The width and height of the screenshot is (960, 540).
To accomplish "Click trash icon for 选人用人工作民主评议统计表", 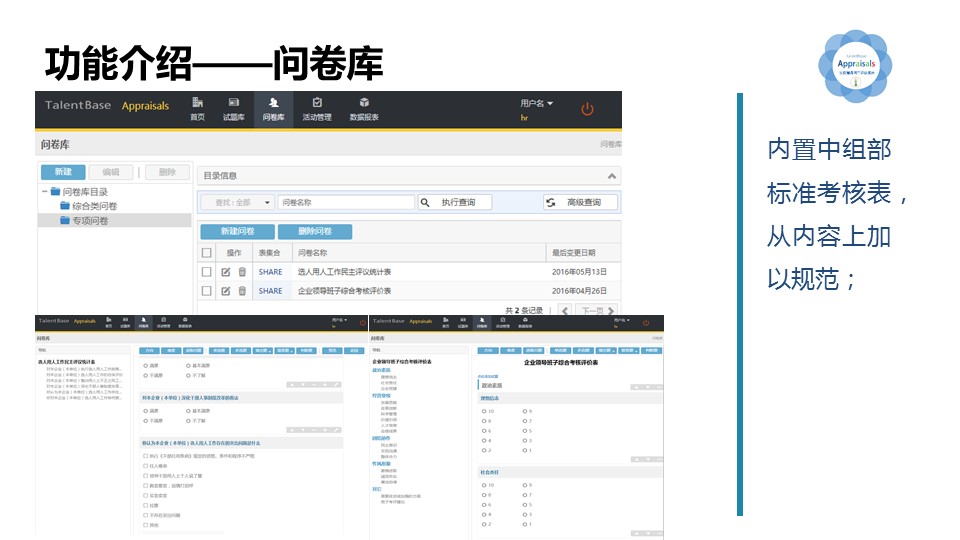I will tap(242, 272).
